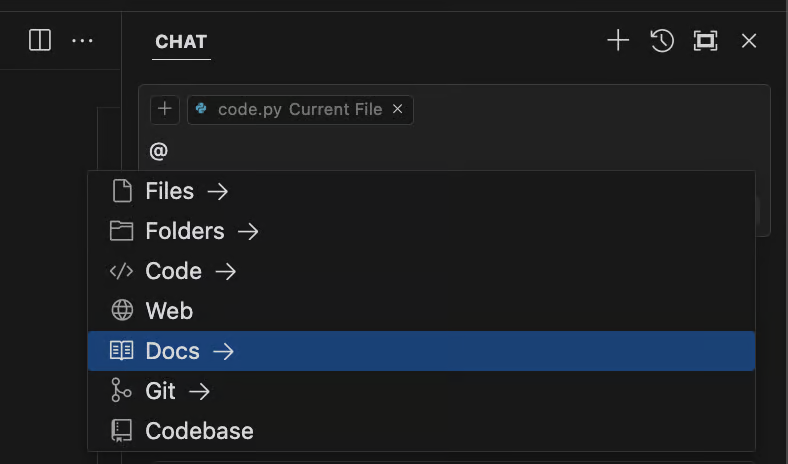Expand the Code submenu arrow
788x464 pixels.
(226, 271)
